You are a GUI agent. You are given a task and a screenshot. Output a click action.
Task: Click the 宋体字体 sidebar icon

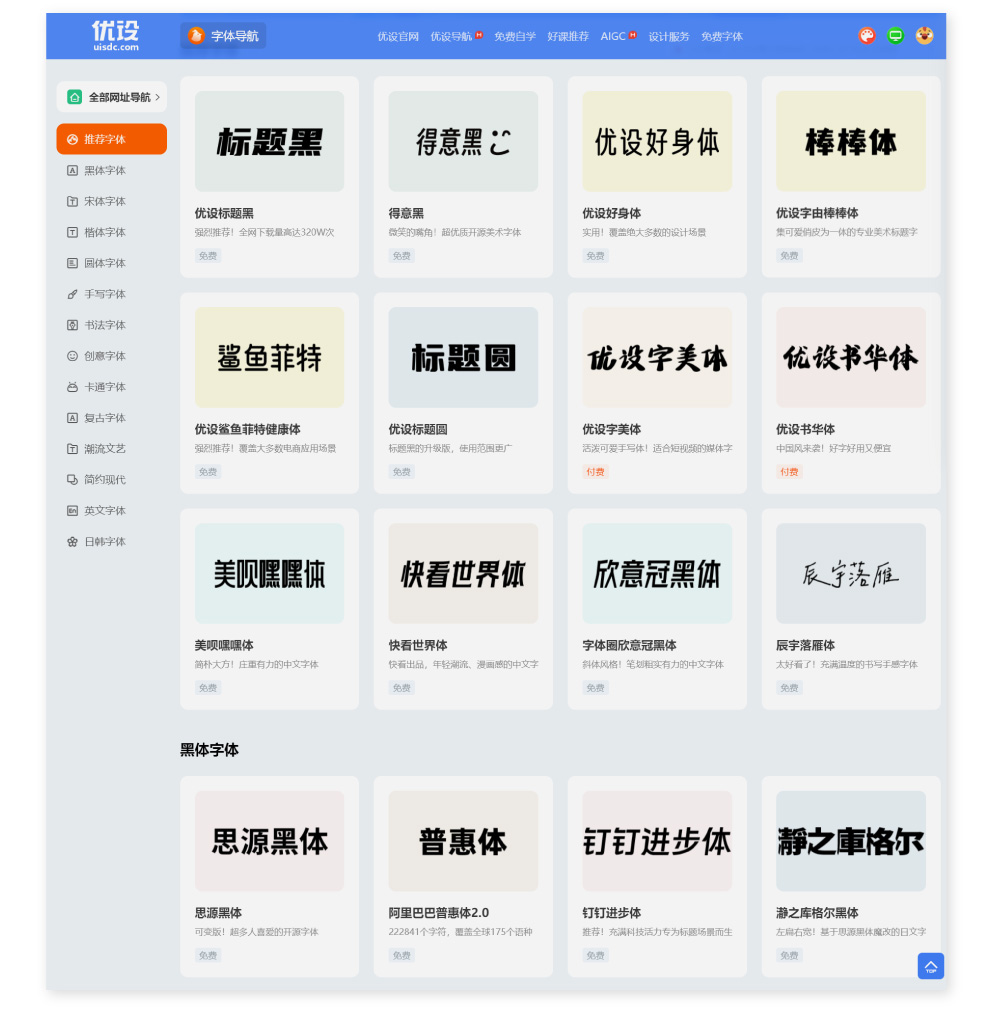point(72,201)
